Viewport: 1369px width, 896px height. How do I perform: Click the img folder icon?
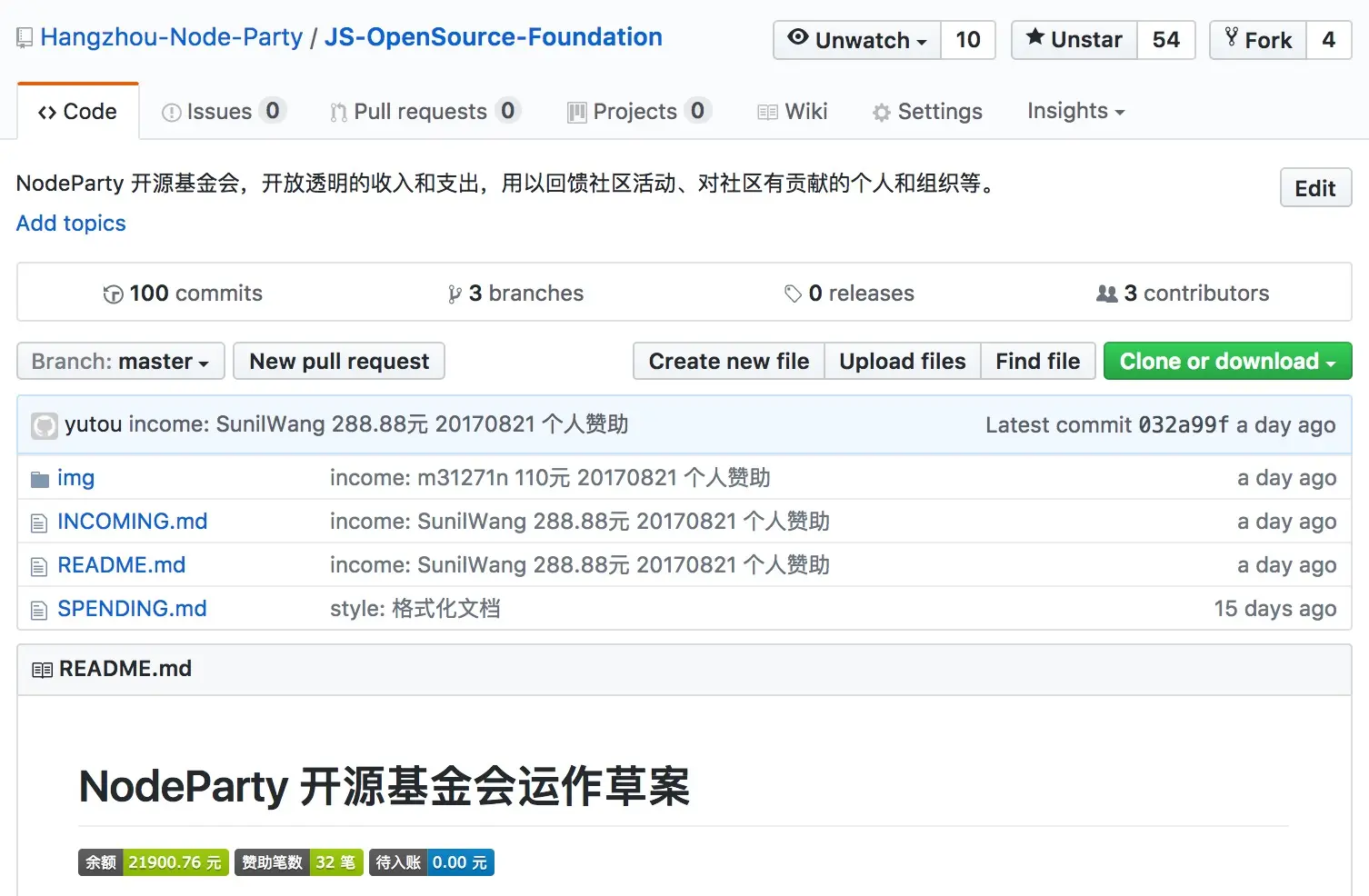pyautogui.click(x=39, y=479)
